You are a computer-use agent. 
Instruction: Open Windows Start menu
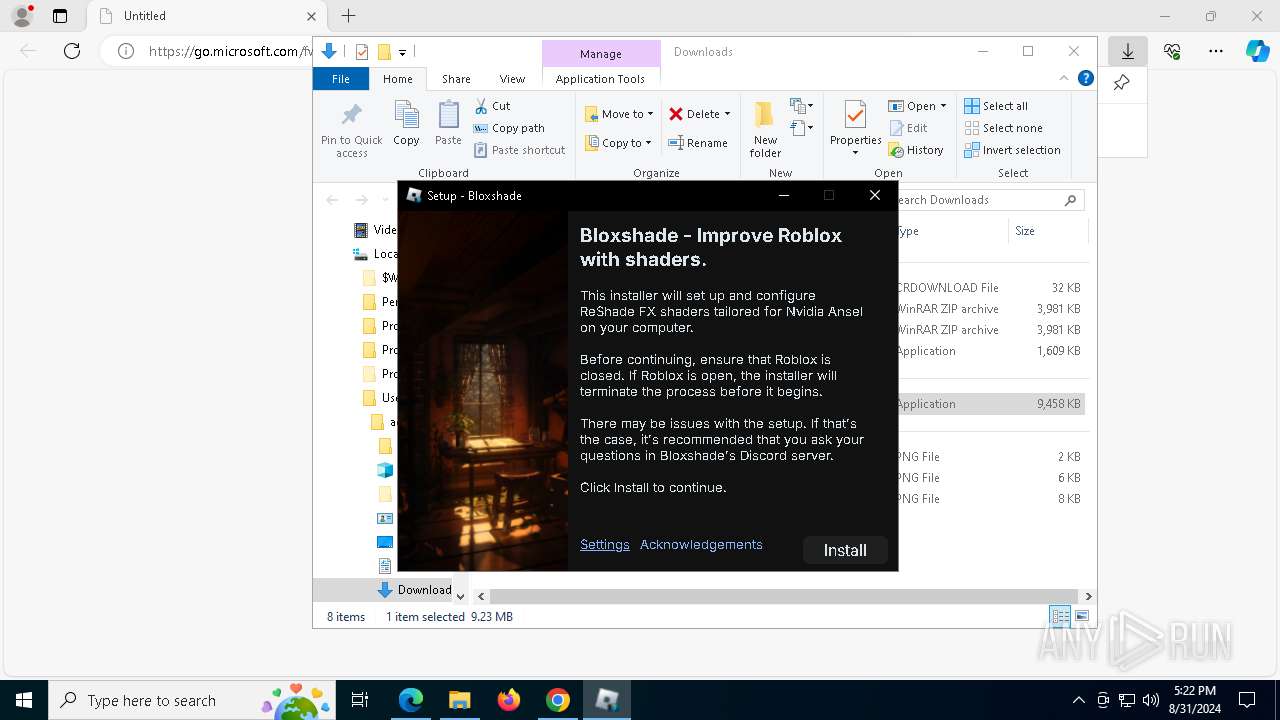coord(24,700)
